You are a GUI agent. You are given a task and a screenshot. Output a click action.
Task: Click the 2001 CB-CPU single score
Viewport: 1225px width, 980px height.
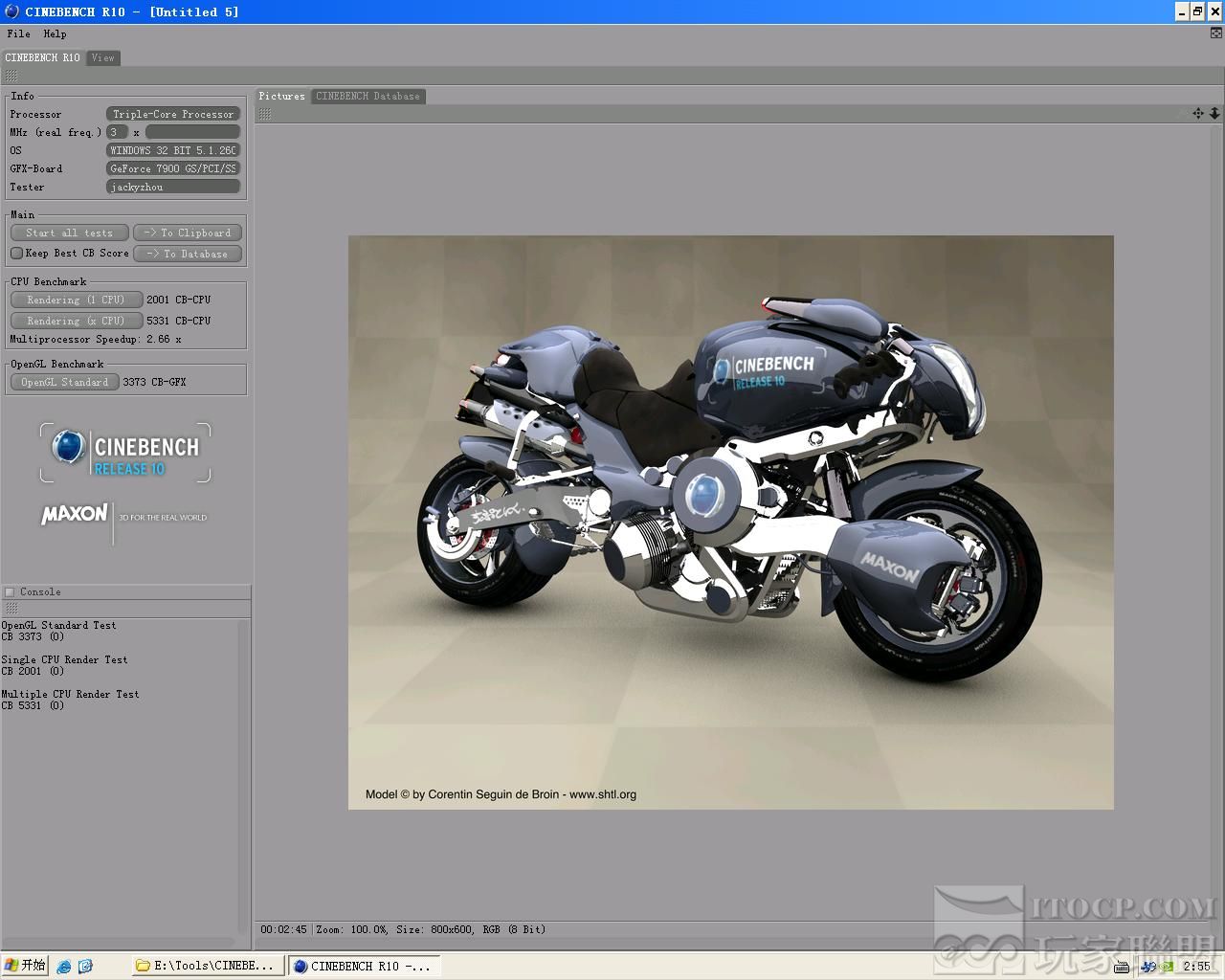click(x=179, y=300)
